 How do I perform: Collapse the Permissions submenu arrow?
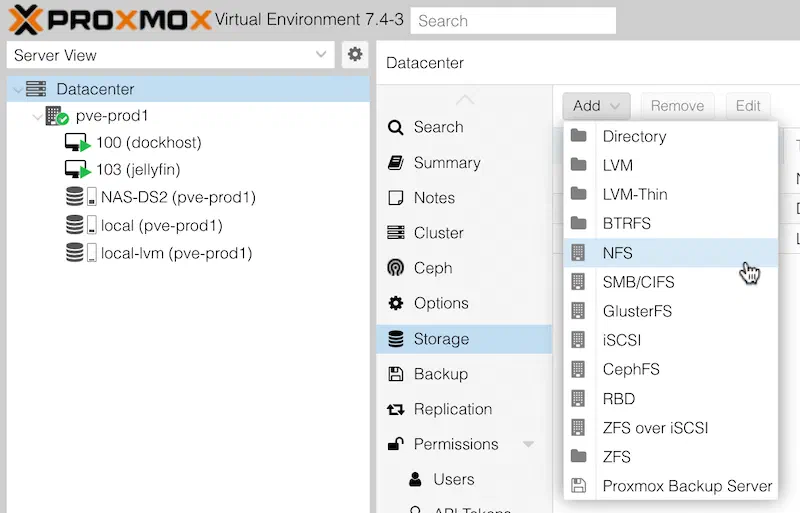528,444
